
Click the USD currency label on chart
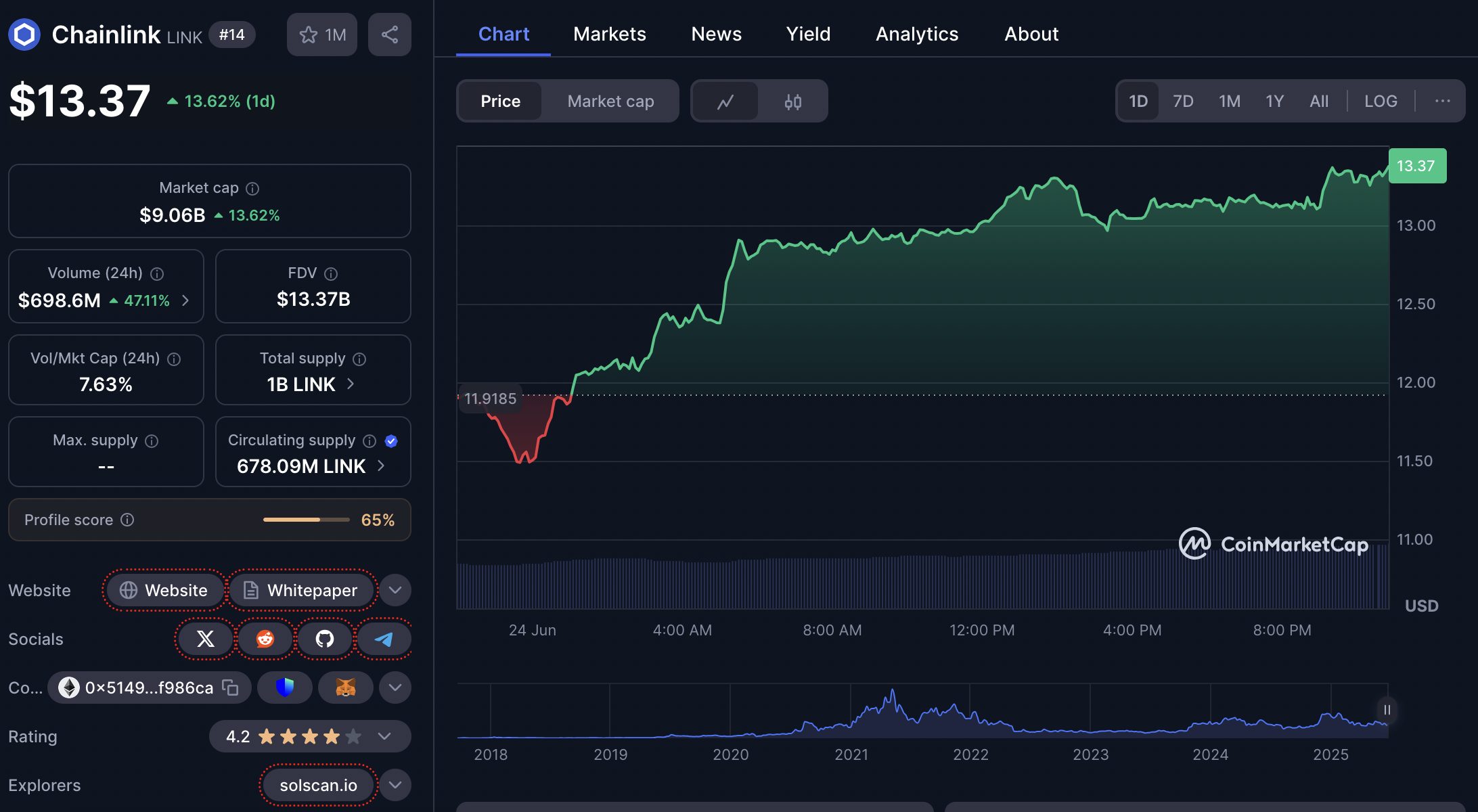tap(1421, 606)
